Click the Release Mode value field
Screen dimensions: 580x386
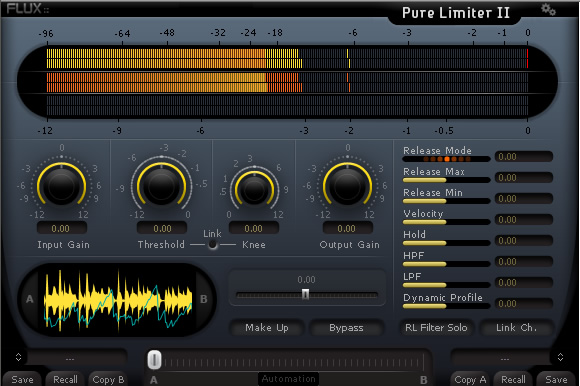tap(523, 156)
